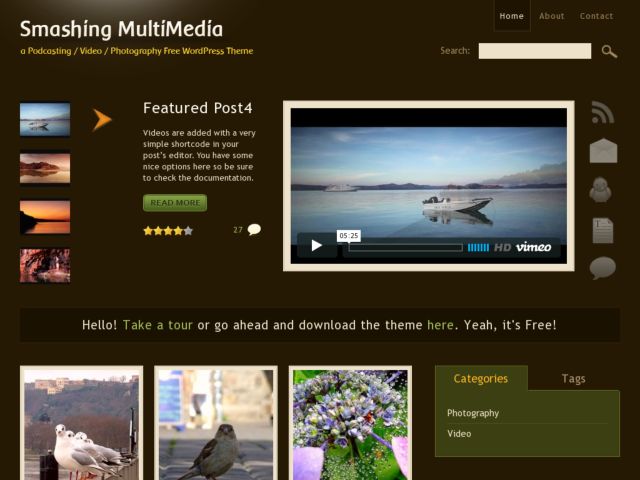This screenshot has height=480, width=640.
Task: Click inside the Search field
Action: coord(535,51)
